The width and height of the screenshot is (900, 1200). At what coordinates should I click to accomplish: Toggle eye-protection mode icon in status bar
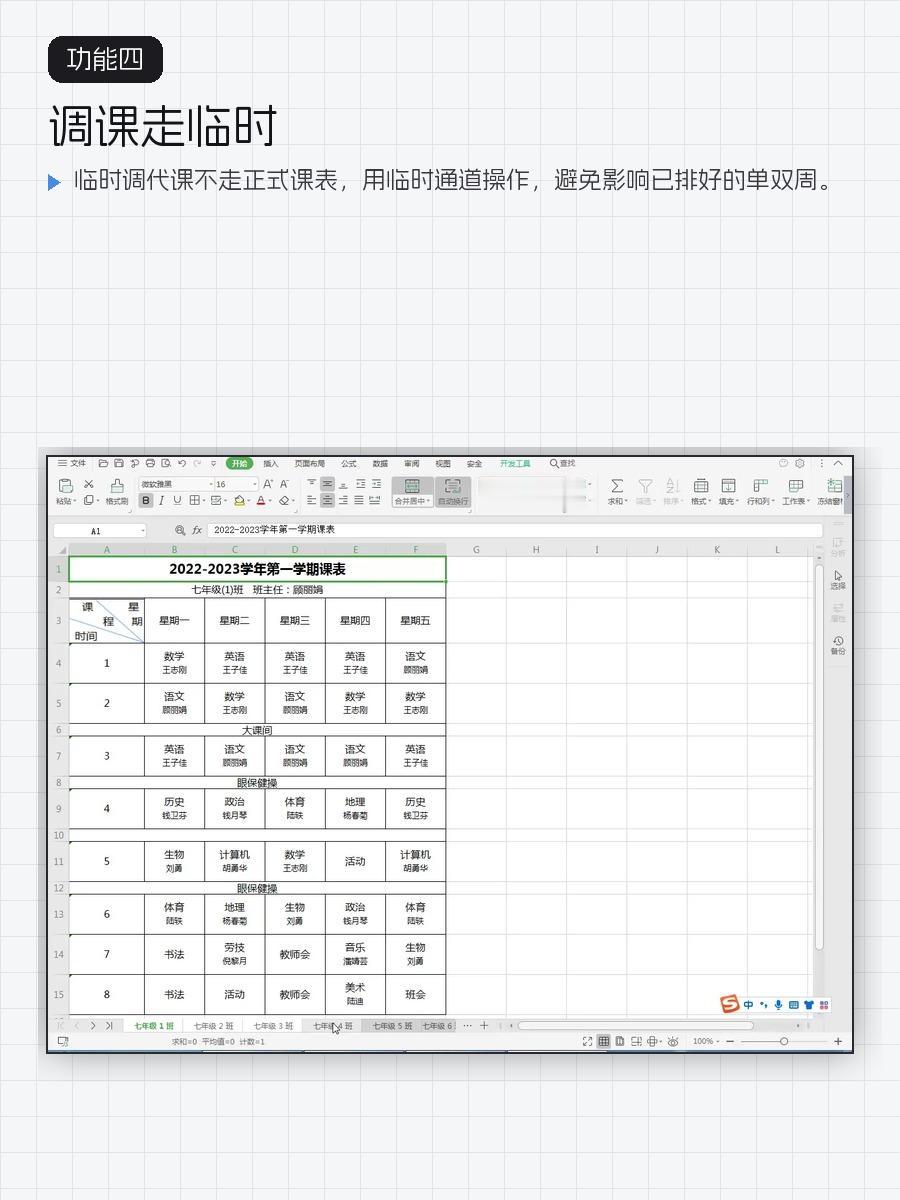pos(673,1041)
